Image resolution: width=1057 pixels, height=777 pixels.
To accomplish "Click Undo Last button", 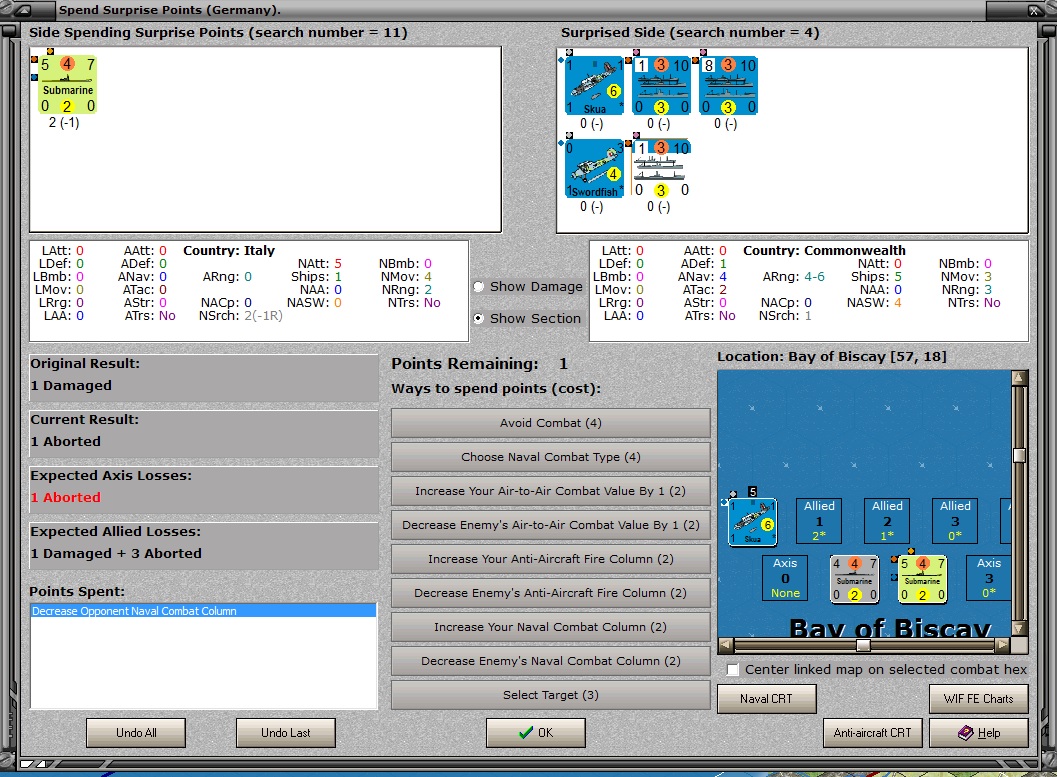I will 286,733.
